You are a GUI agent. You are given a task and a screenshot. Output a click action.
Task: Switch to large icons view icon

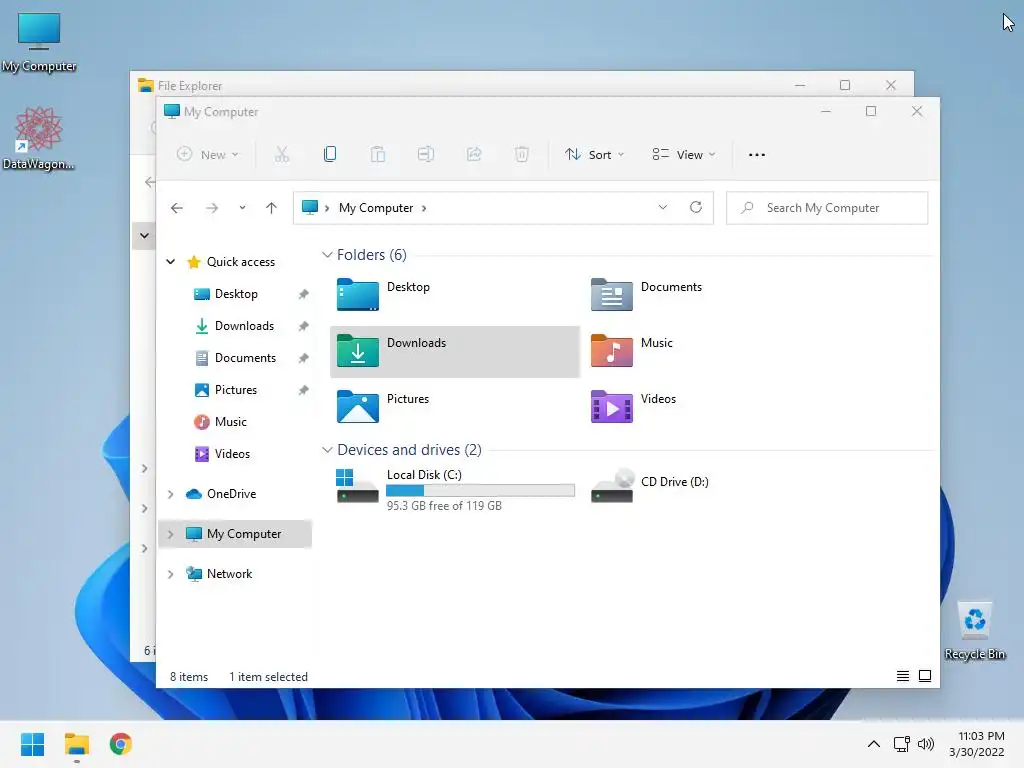pyautogui.click(x=925, y=676)
